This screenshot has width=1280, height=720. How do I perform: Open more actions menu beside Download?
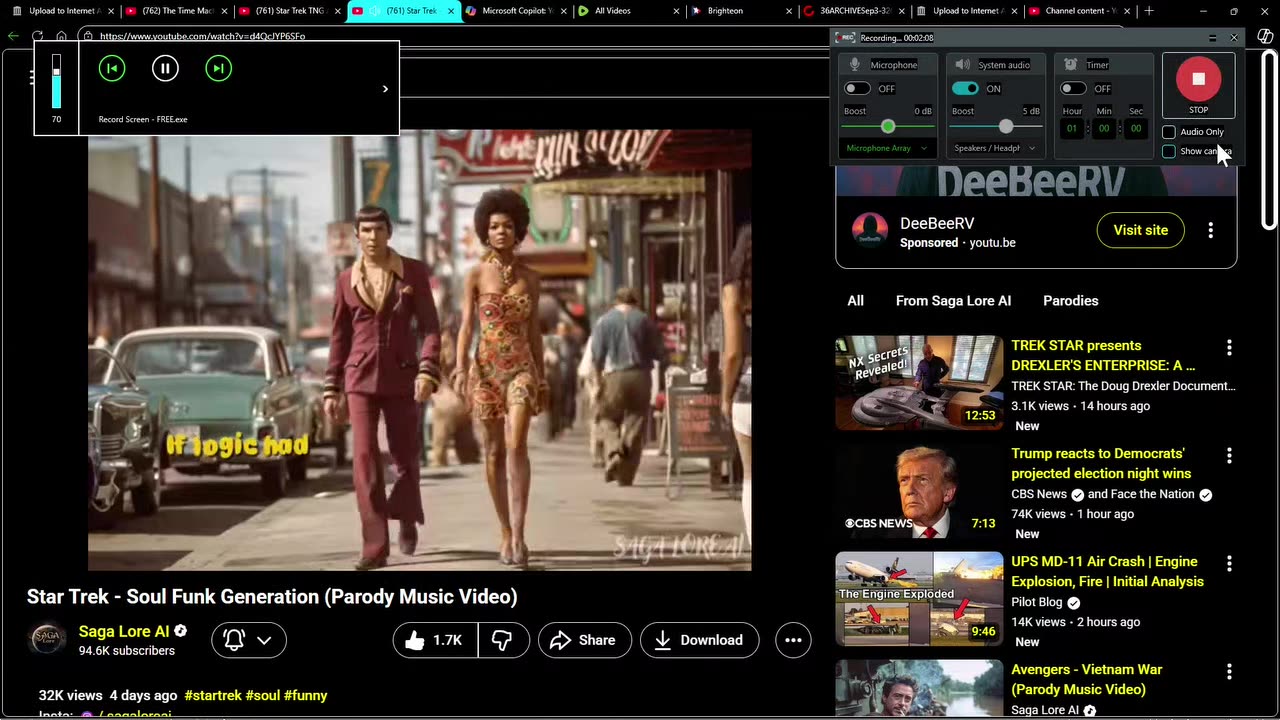[793, 640]
